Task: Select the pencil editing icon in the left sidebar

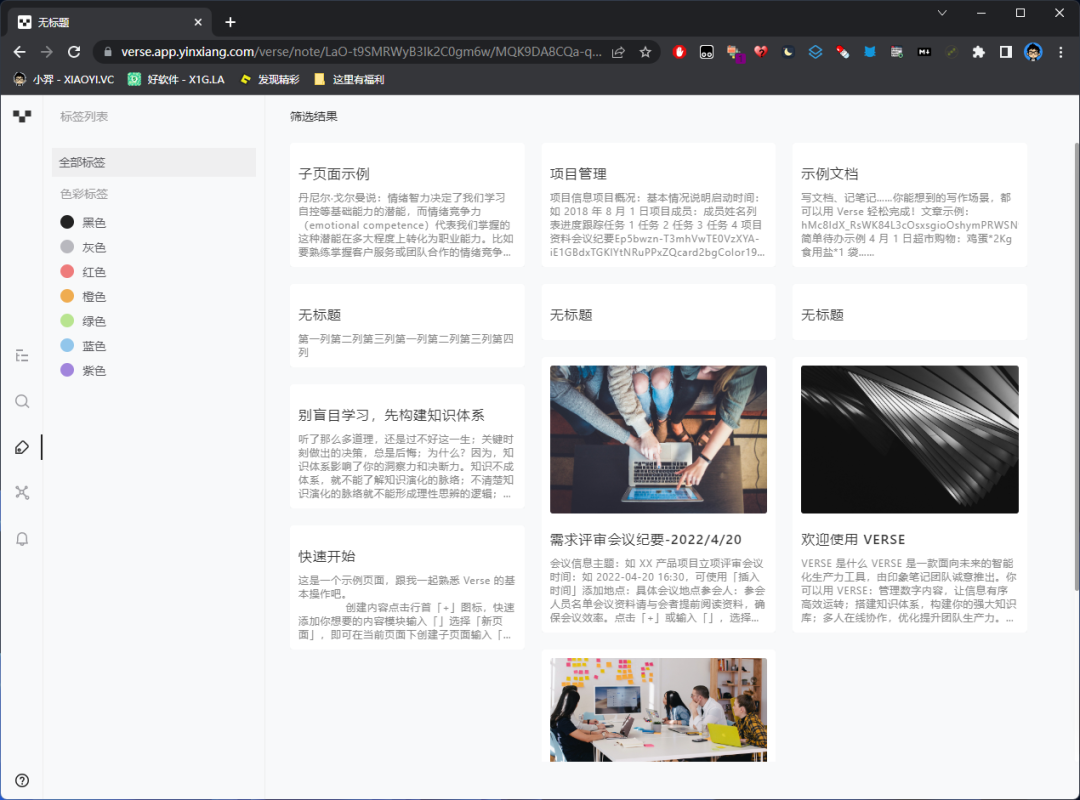Action: click(22, 447)
